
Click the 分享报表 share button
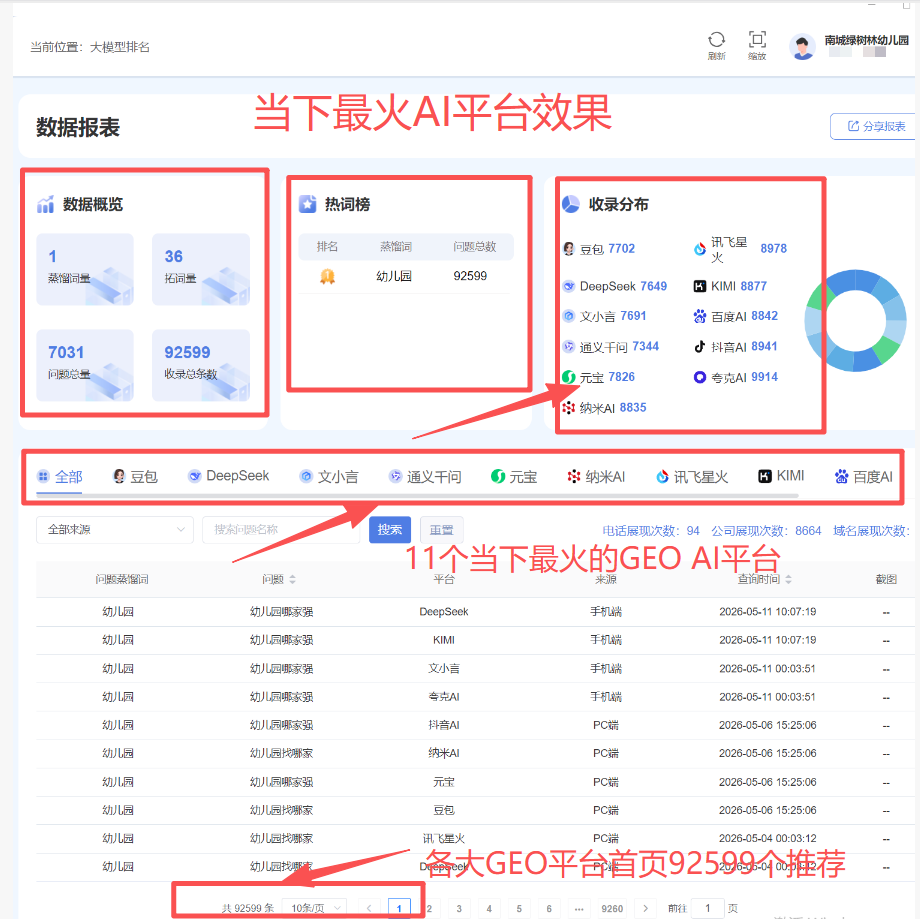(x=873, y=126)
